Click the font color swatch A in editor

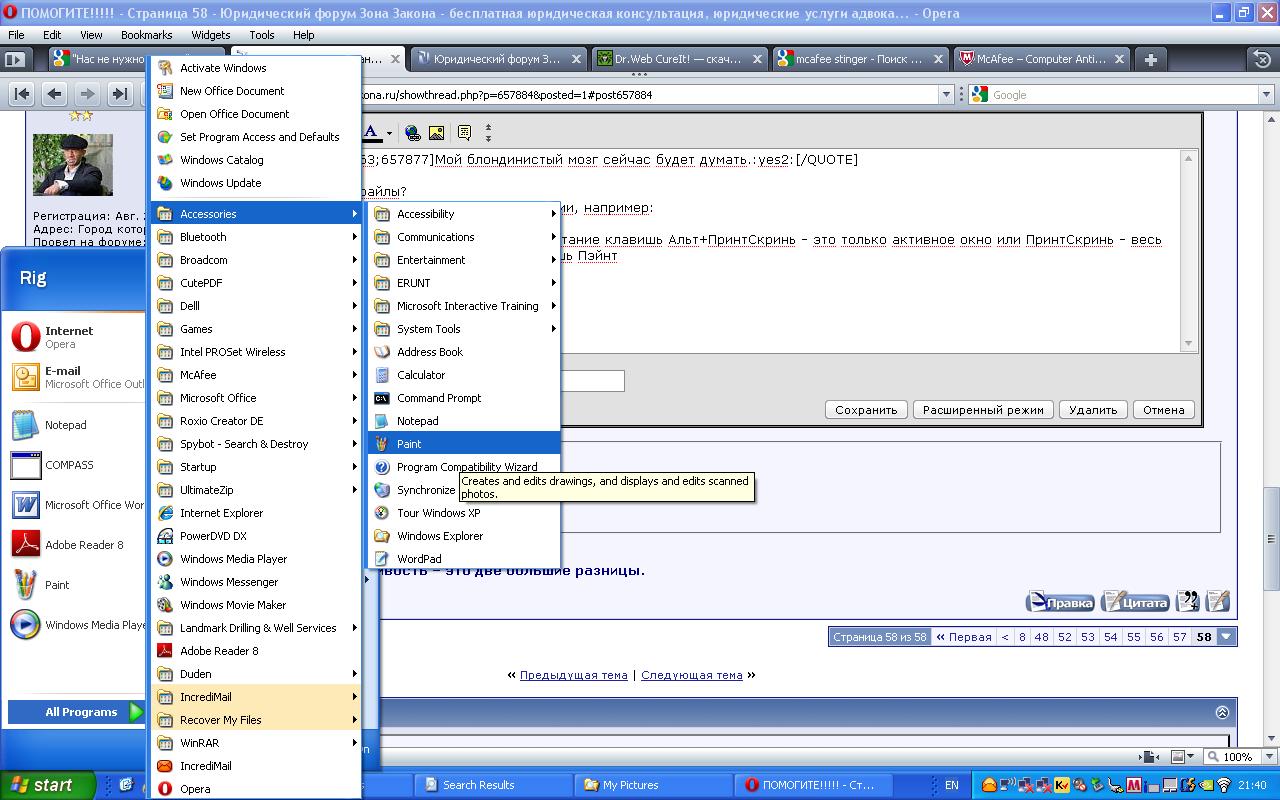click(x=372, y=132)
